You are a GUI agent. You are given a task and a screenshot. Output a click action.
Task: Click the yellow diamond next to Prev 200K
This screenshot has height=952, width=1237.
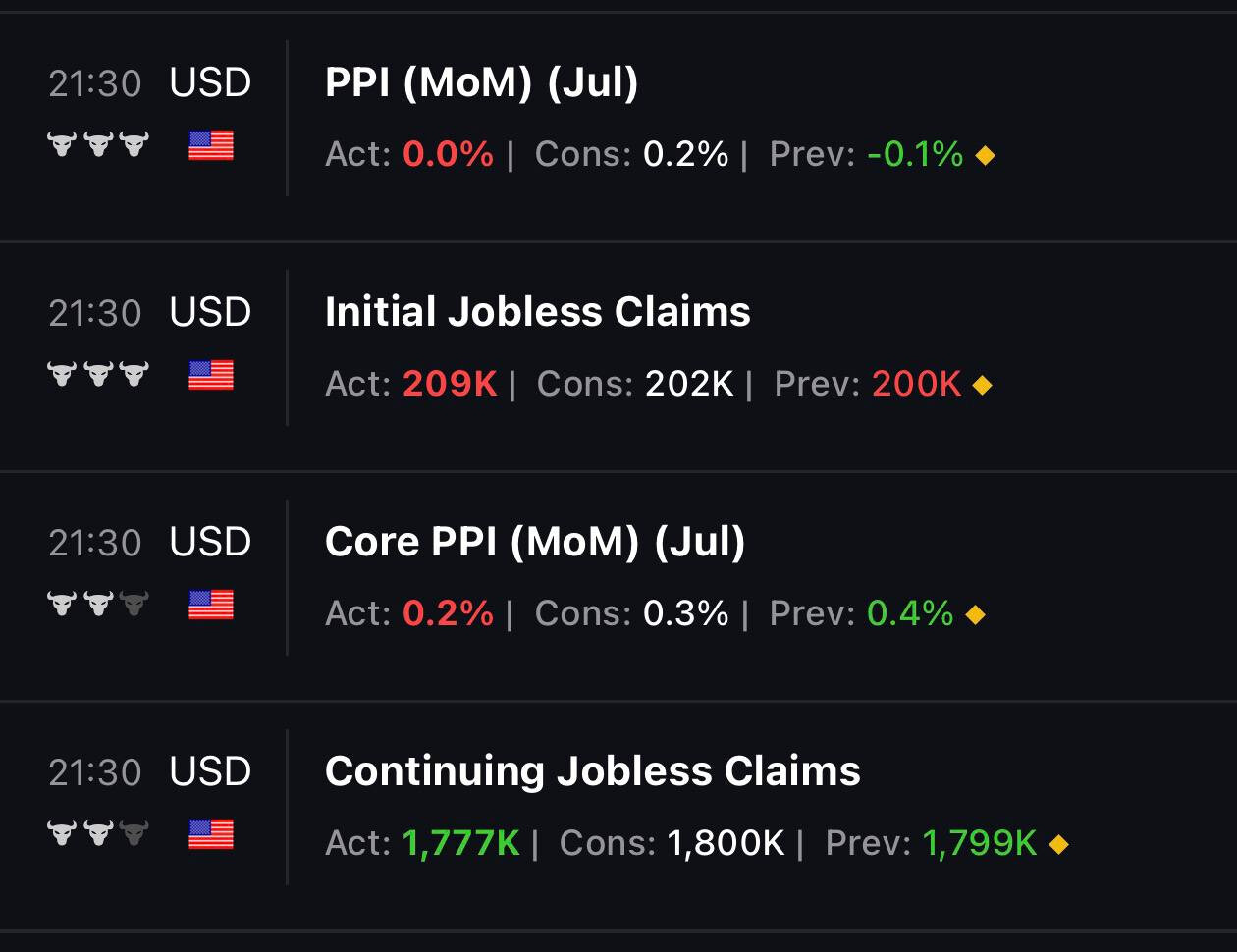[982, 385]
